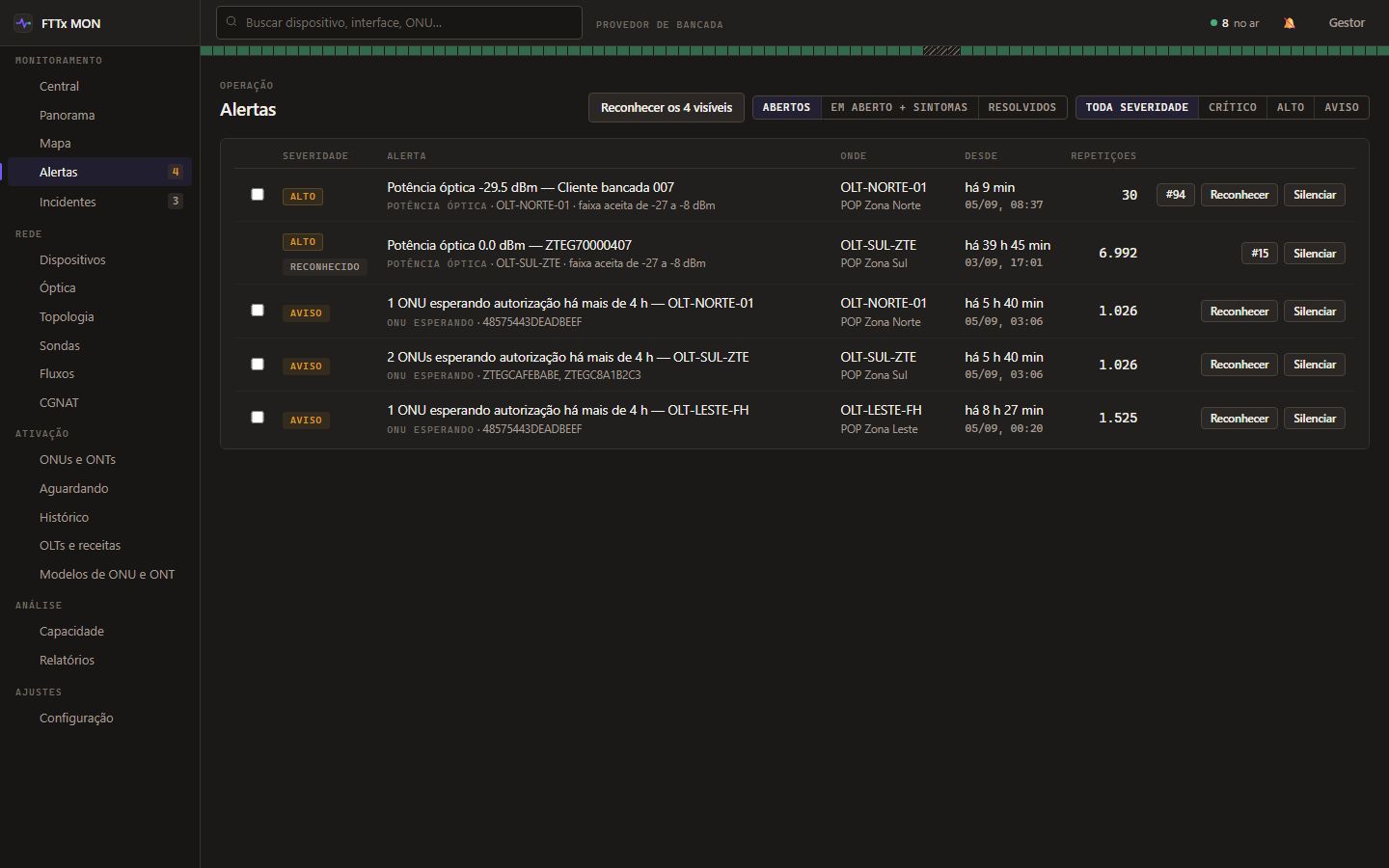Filter alerts by Crítico severity
Screen dimensions: 1389x868
(1233, 107)
